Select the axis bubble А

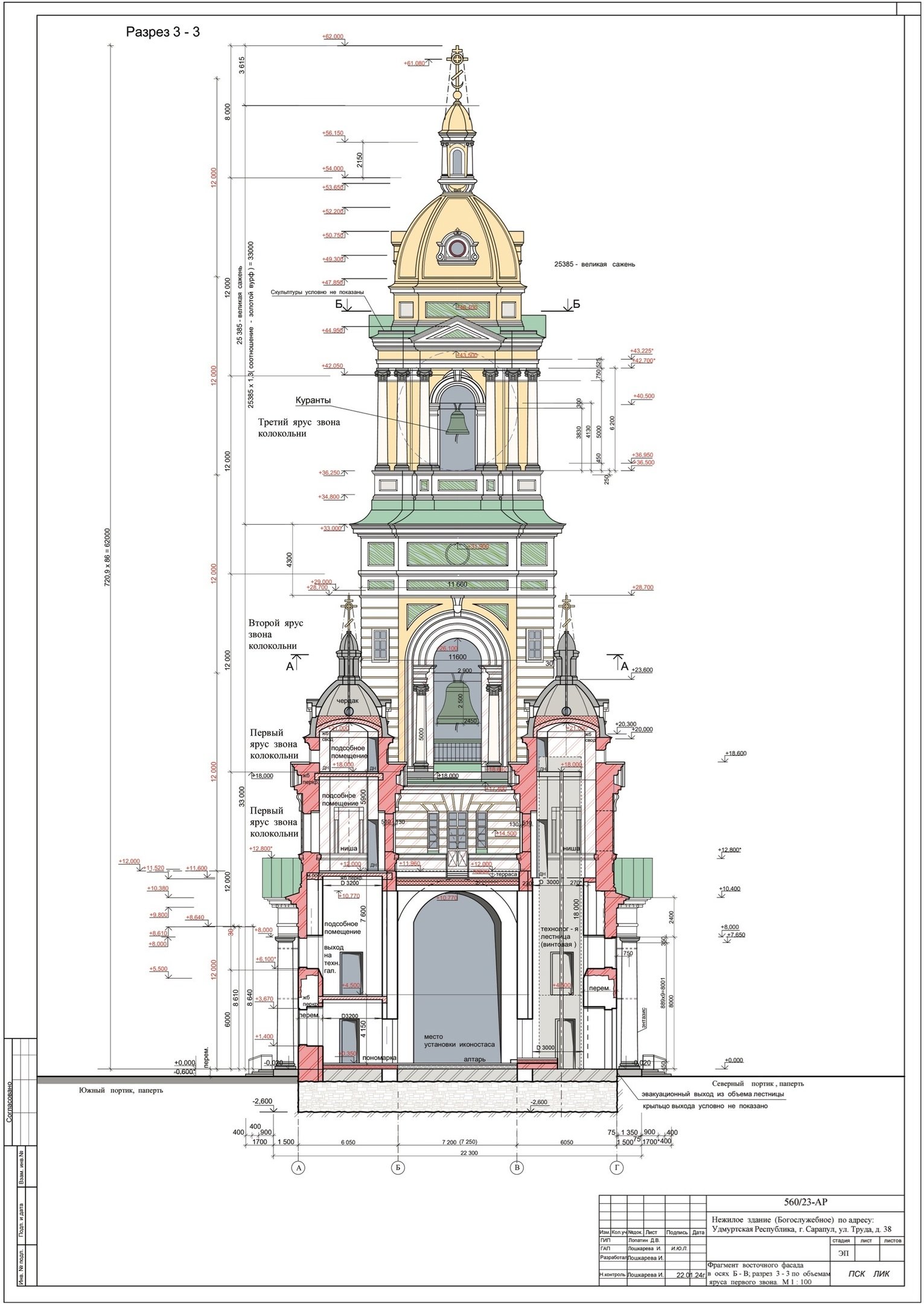tap(298, 1169)
